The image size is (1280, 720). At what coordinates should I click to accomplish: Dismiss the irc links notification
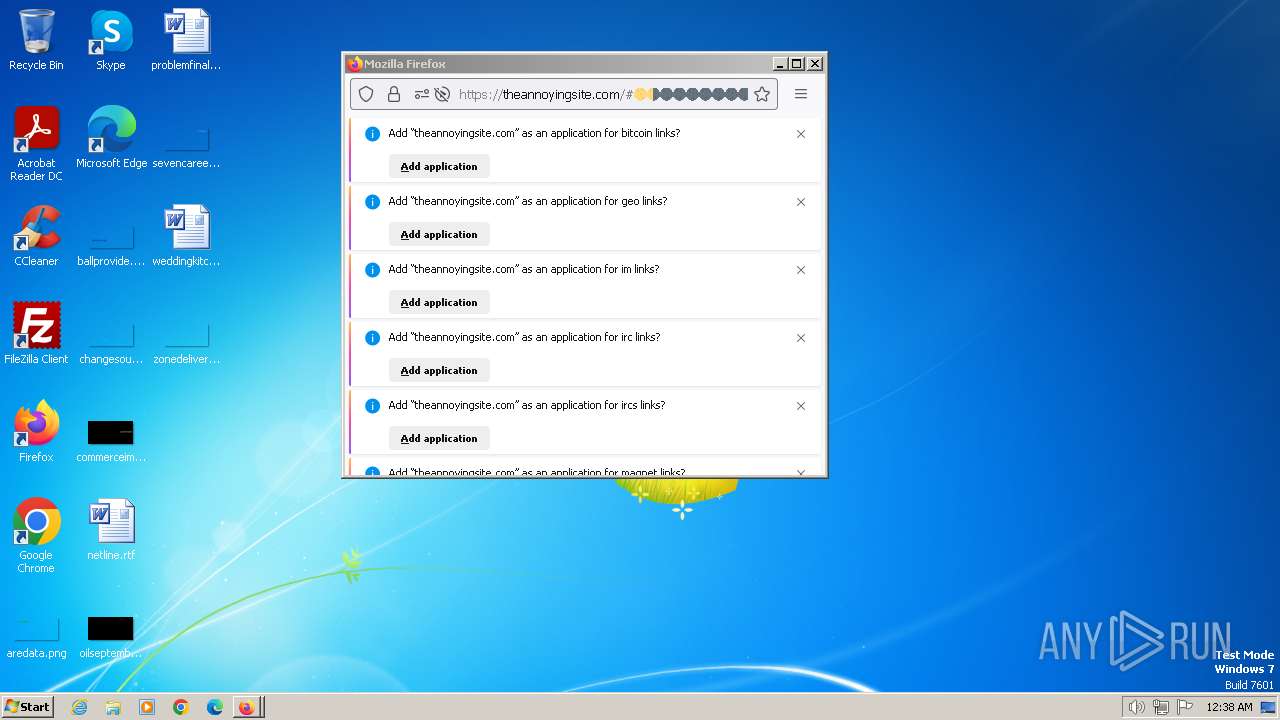pos(801,338)
